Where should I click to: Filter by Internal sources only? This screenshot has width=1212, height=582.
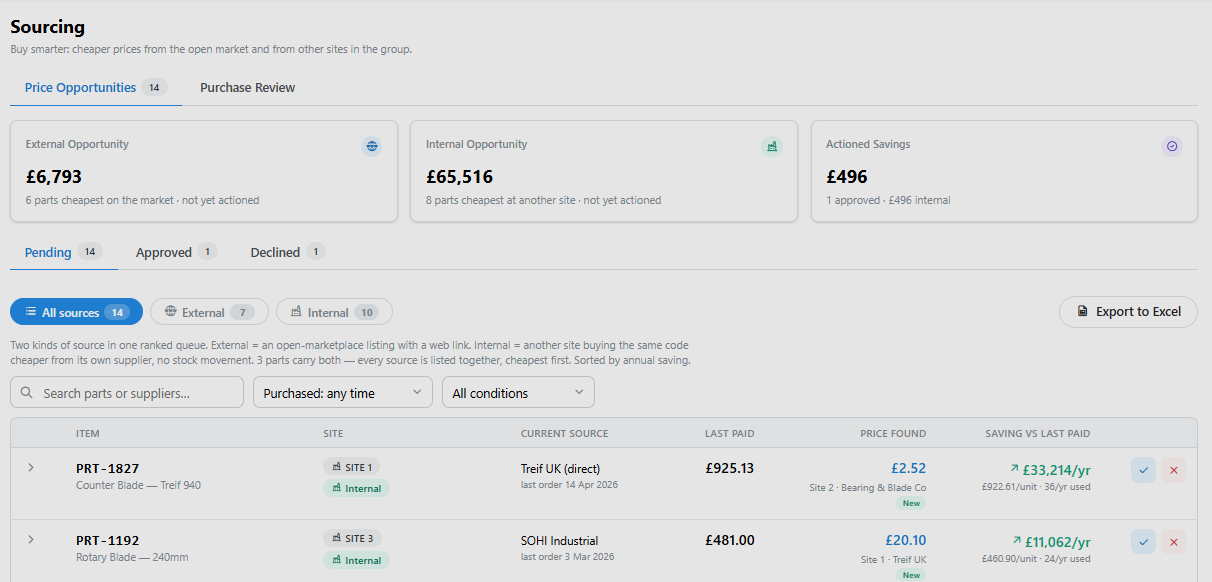[334, 312]
